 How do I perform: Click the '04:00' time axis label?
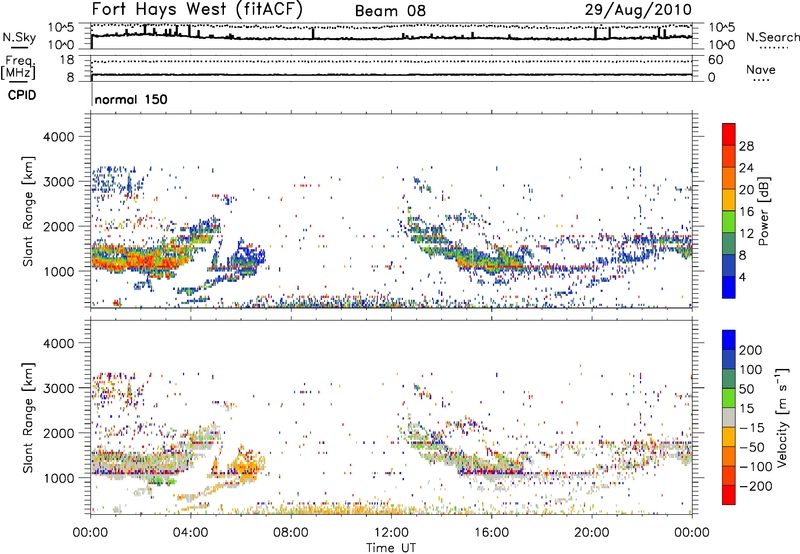click(x=190, y=533)
